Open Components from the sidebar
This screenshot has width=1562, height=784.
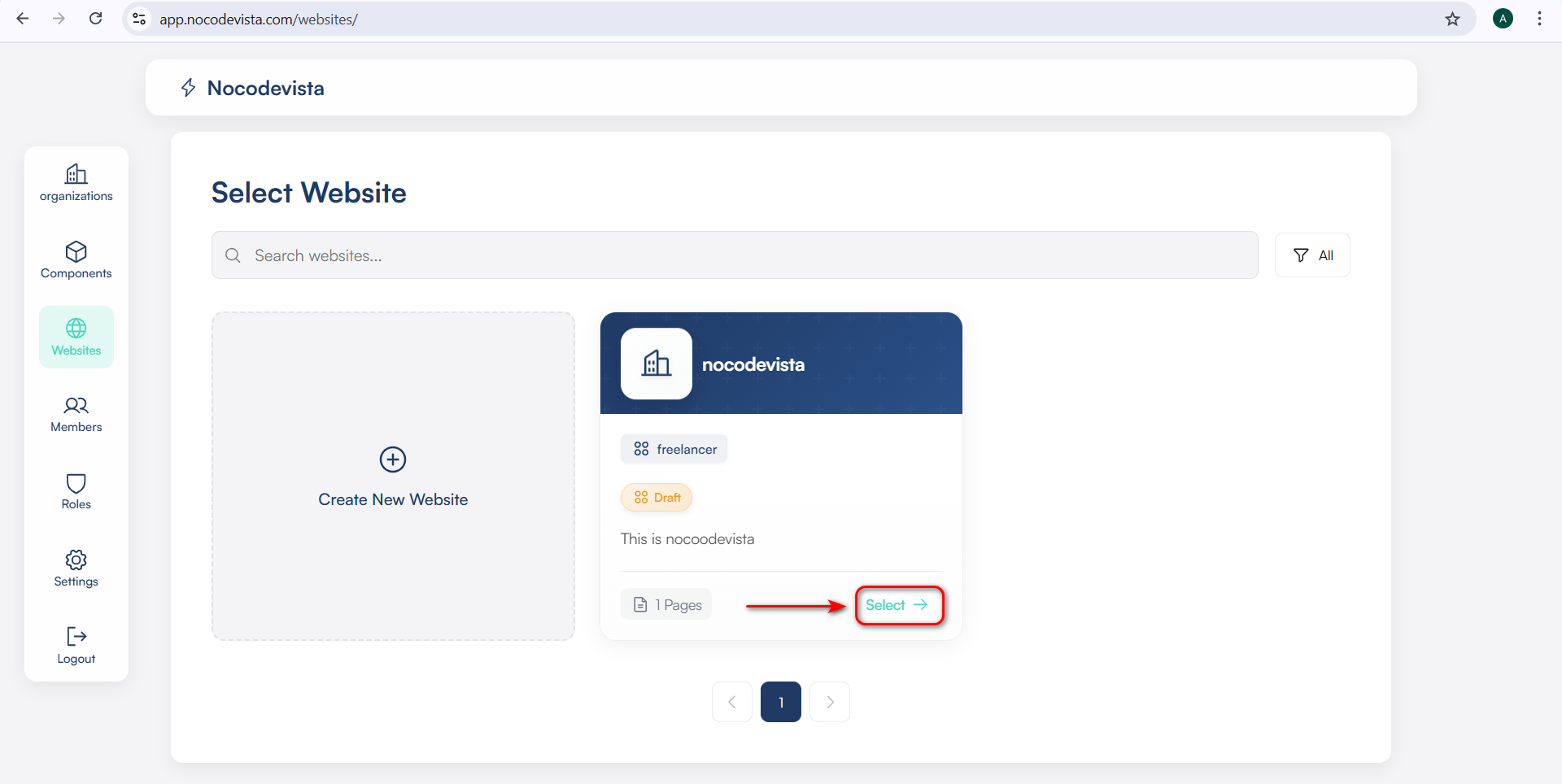point(76,251)
